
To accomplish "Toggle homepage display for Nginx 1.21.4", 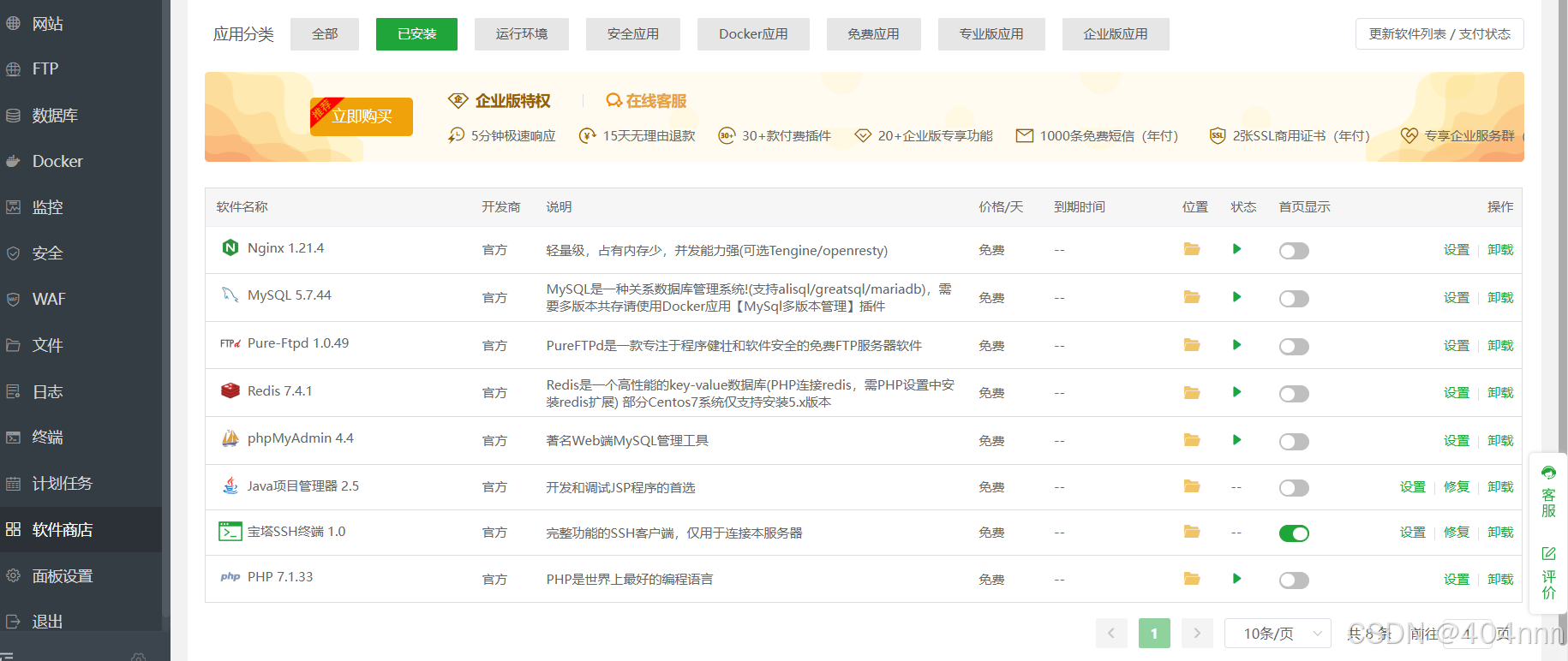I will [1294, 251].
